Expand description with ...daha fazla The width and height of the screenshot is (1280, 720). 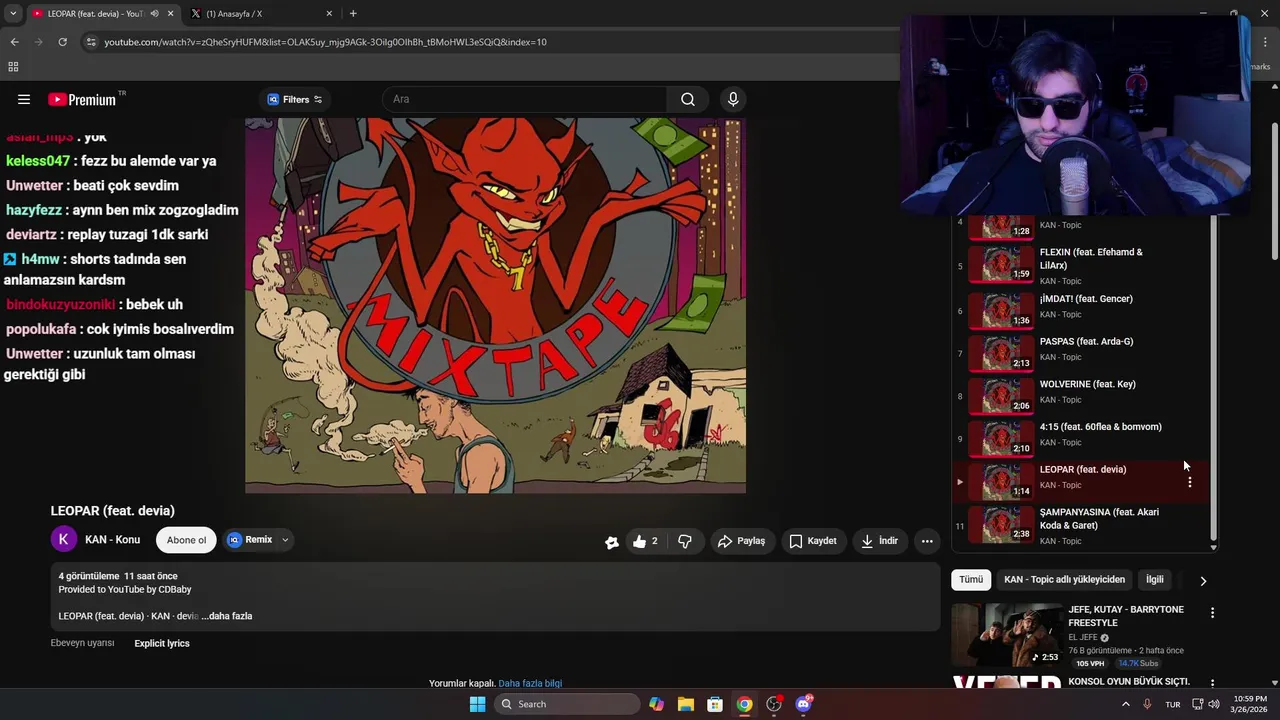[227, 616]
